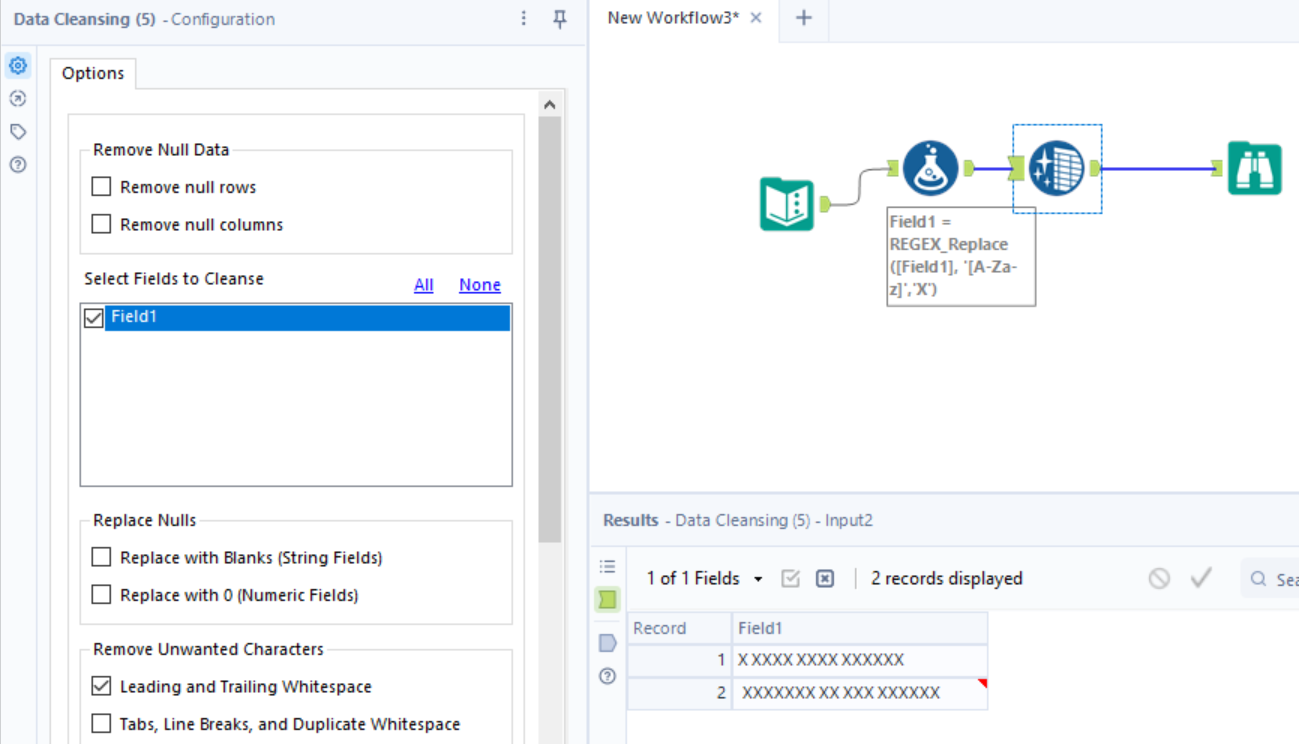Click the navigation arrow icon in left sidebar

pos(17,98)
